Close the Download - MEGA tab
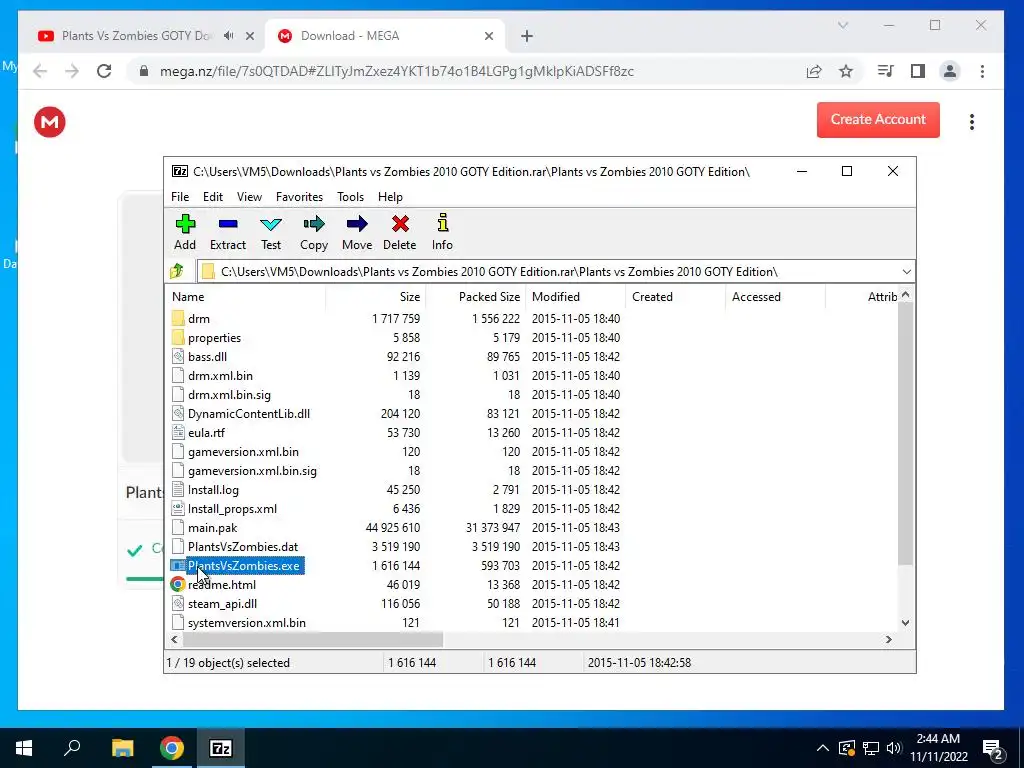The image size is (1024, 768). (x=489, y=36)
